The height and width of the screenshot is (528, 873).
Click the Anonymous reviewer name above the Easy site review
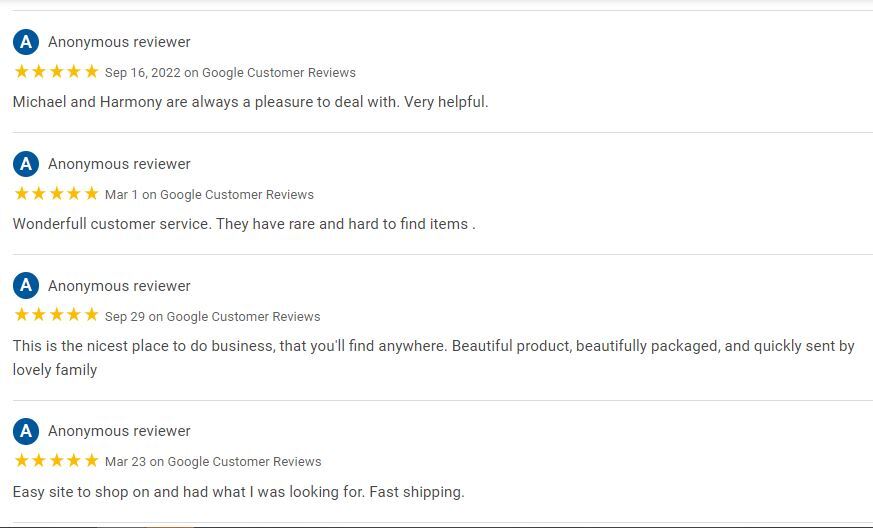click(119, 431)
